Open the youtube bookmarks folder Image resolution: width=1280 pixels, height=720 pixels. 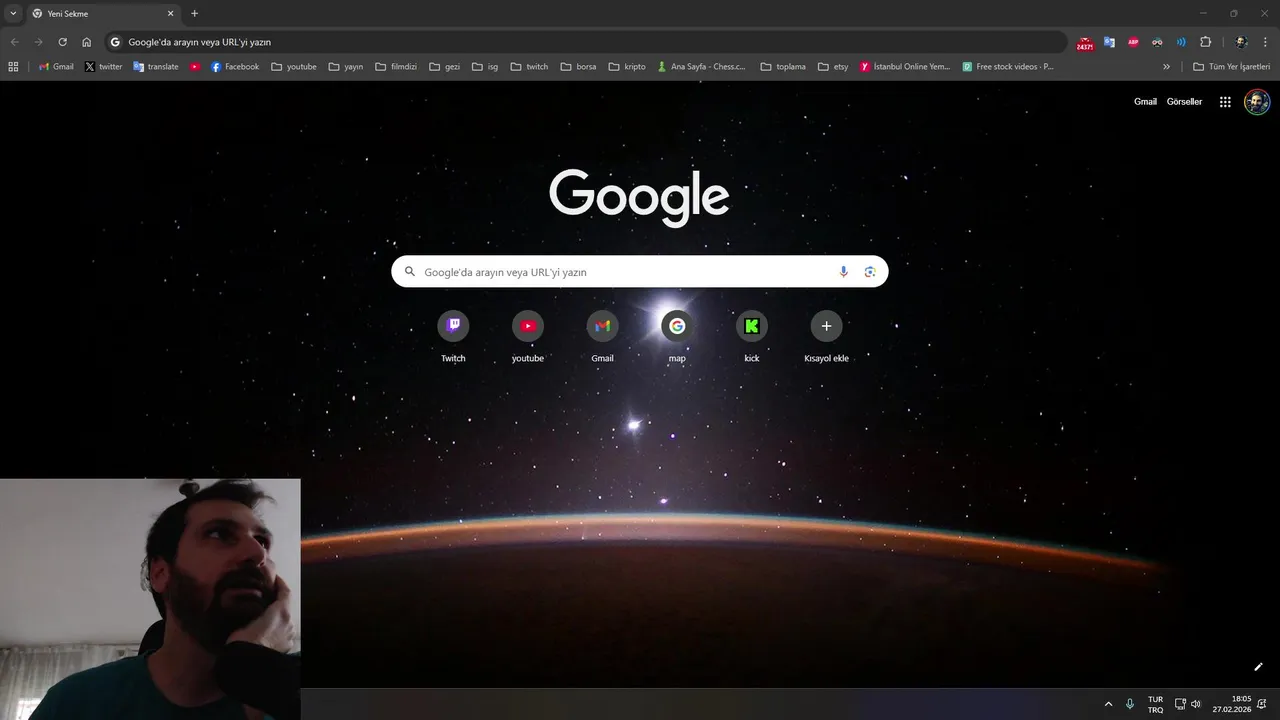click(294, 67)
